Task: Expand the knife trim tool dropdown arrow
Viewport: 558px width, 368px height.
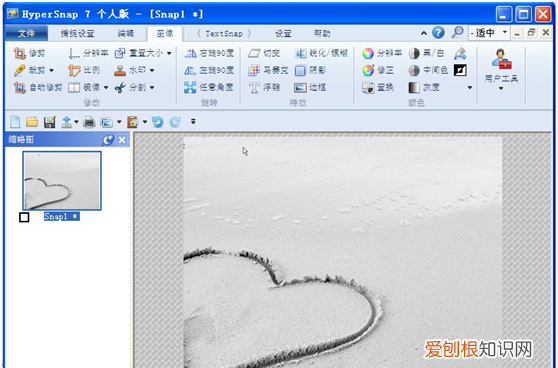Action: [x=52, y=70]
